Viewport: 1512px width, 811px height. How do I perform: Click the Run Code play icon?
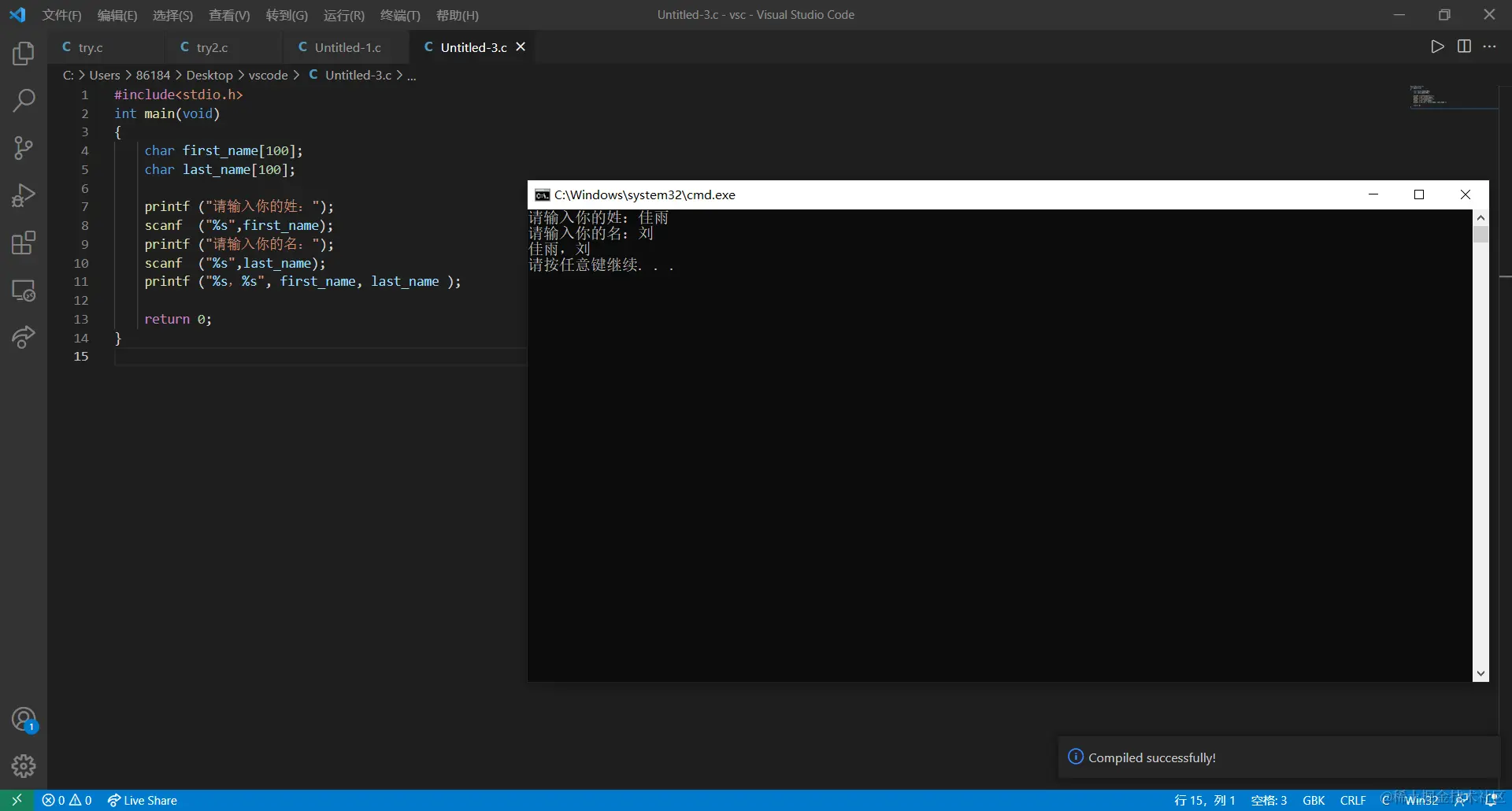(x=1437, y=46)
